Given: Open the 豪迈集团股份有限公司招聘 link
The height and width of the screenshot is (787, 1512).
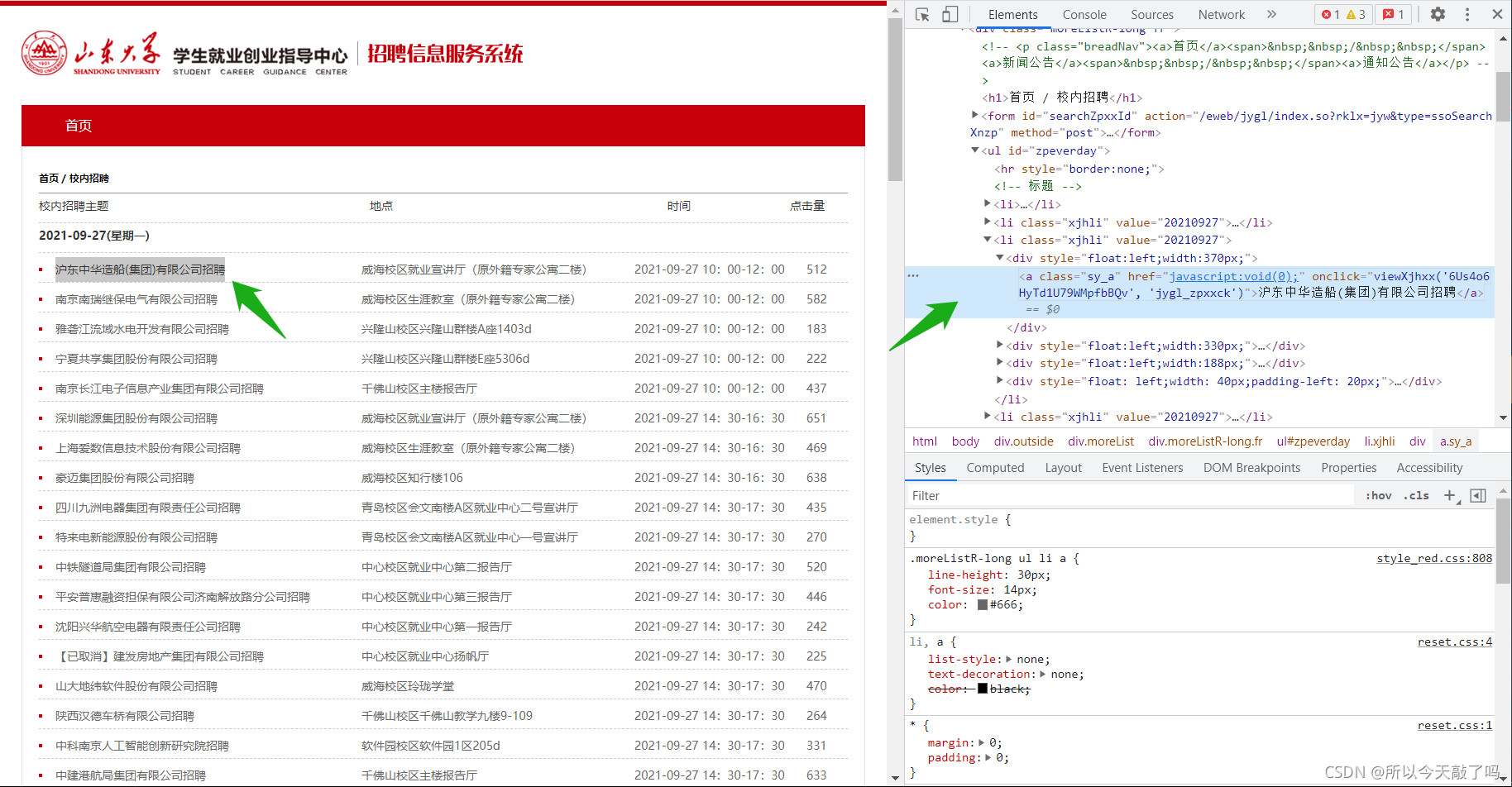Looking at the screenshot, I should tap(125, 478).
